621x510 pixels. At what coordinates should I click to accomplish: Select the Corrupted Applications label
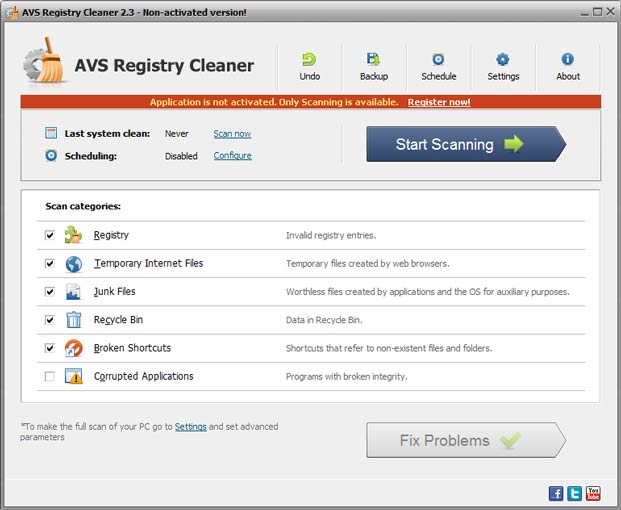tap(143, 376)
